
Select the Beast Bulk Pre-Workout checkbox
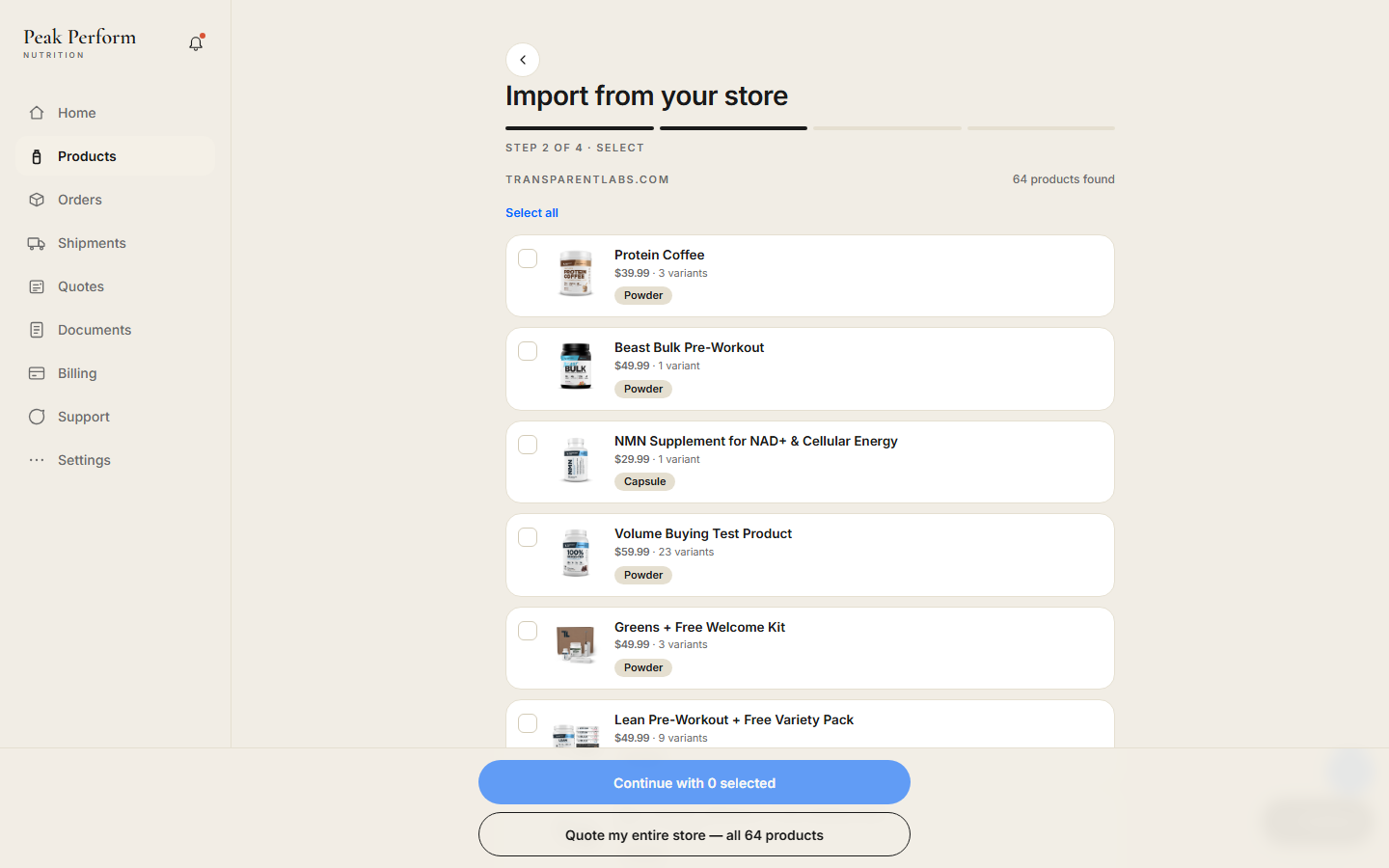(528, 351)
